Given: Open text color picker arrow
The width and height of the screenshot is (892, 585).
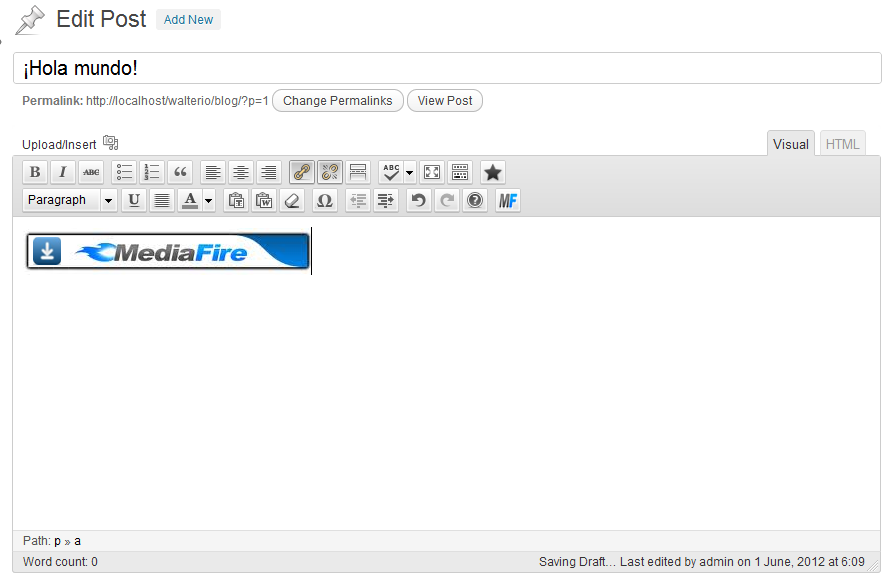Looking at the screenshot, I should tap(209, 201).
